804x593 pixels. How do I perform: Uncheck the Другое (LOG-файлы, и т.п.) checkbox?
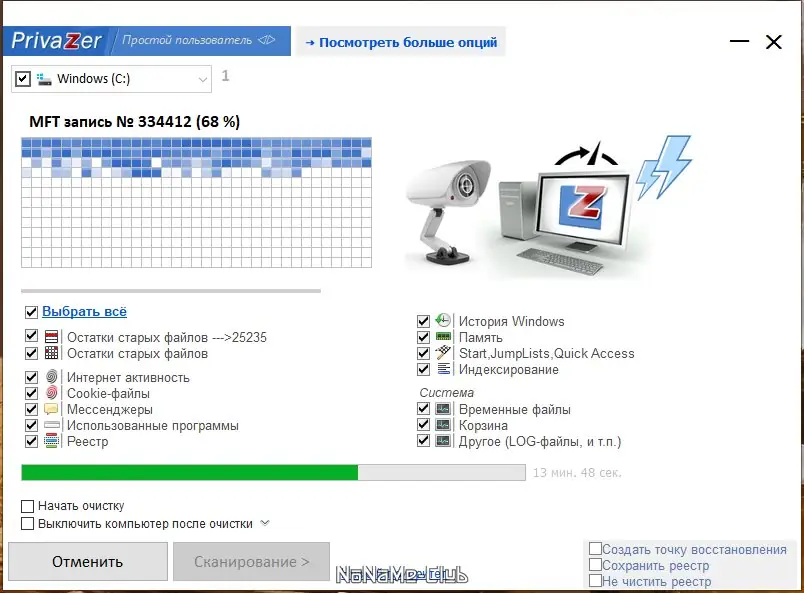click(x=423, y=441)
